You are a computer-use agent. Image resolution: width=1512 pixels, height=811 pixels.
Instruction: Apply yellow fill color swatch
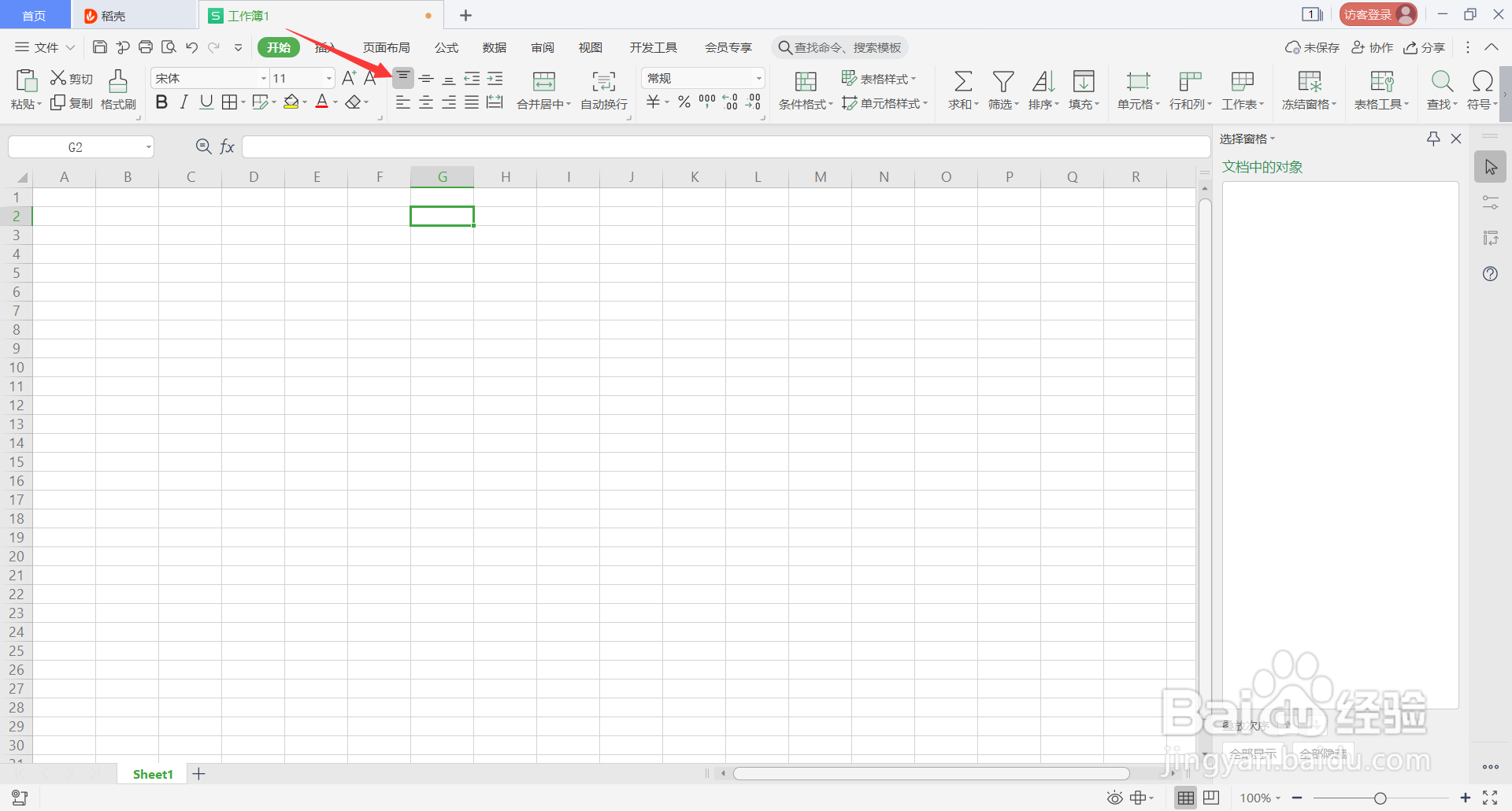[x=291, y=102]
